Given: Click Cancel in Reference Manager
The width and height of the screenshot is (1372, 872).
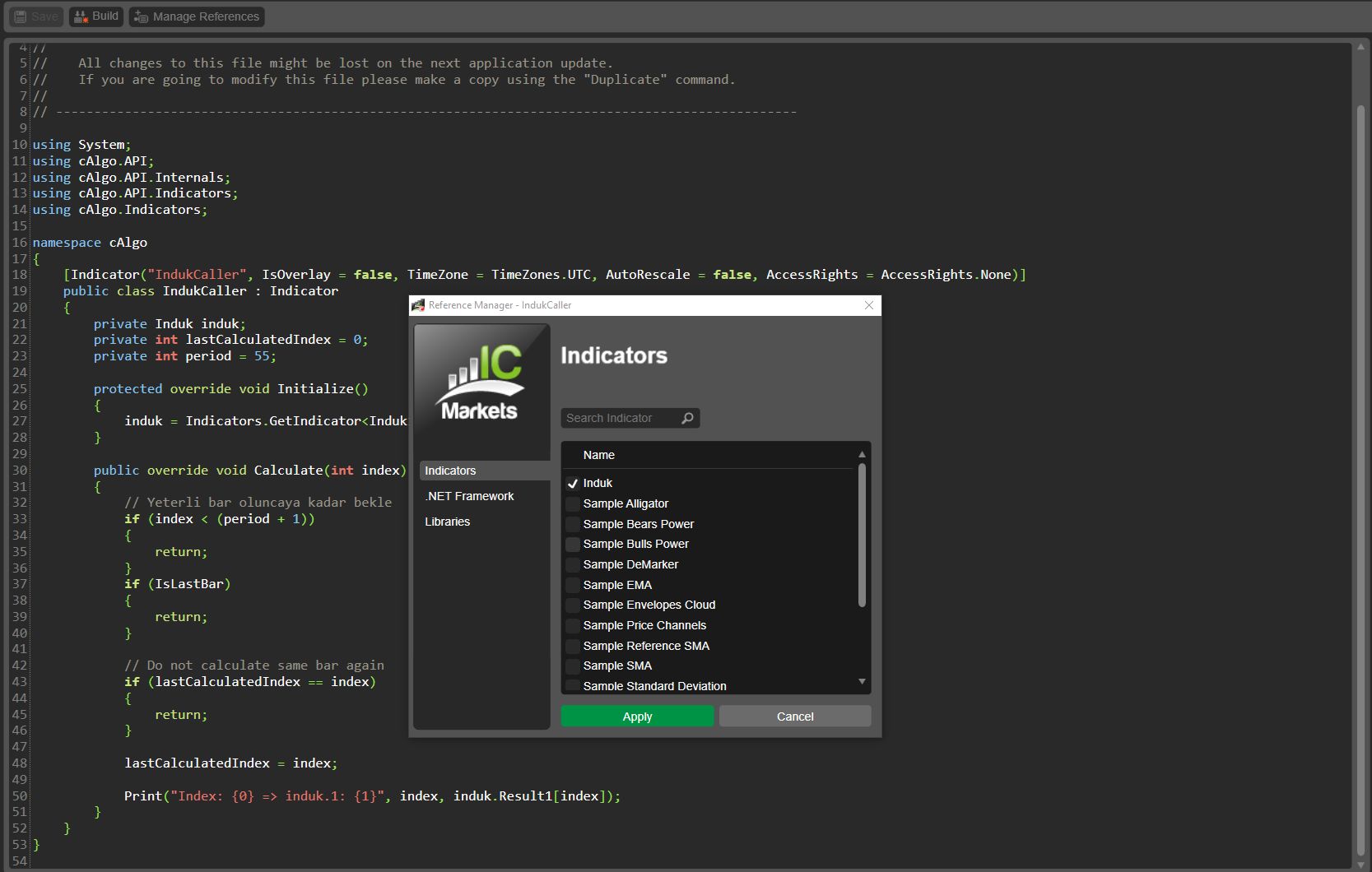Looking at the screenshot, I should [x=795, y=717].
